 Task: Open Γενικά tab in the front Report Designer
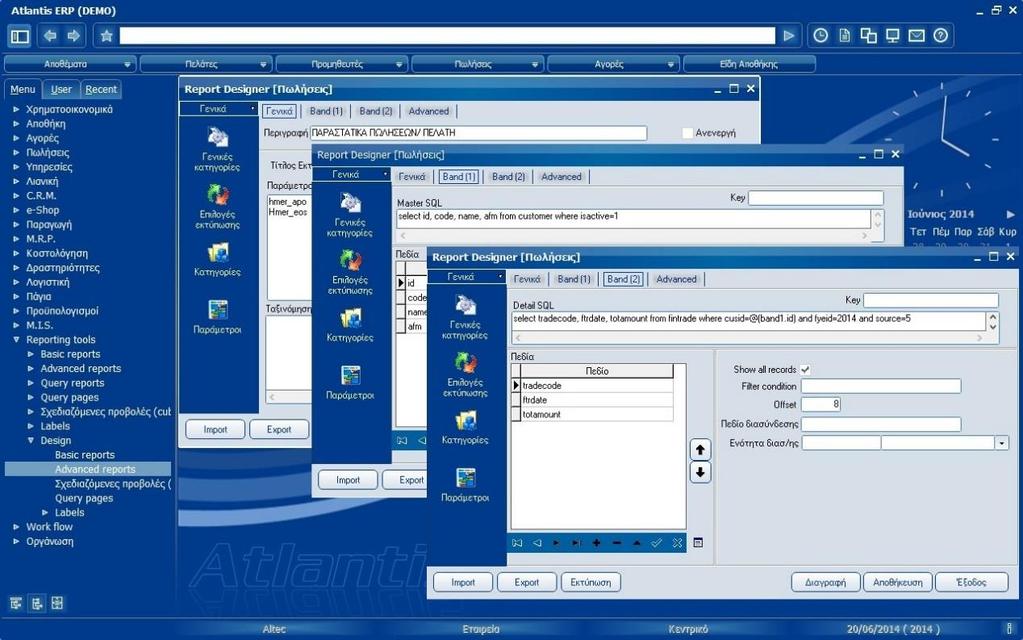coord(527,279)
